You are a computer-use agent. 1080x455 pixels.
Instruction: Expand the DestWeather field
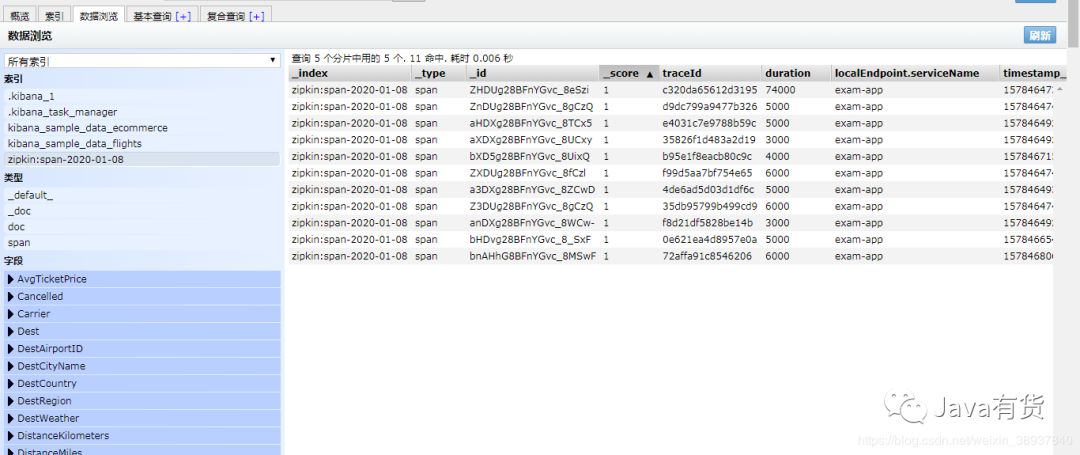click(x=143, y=418)
